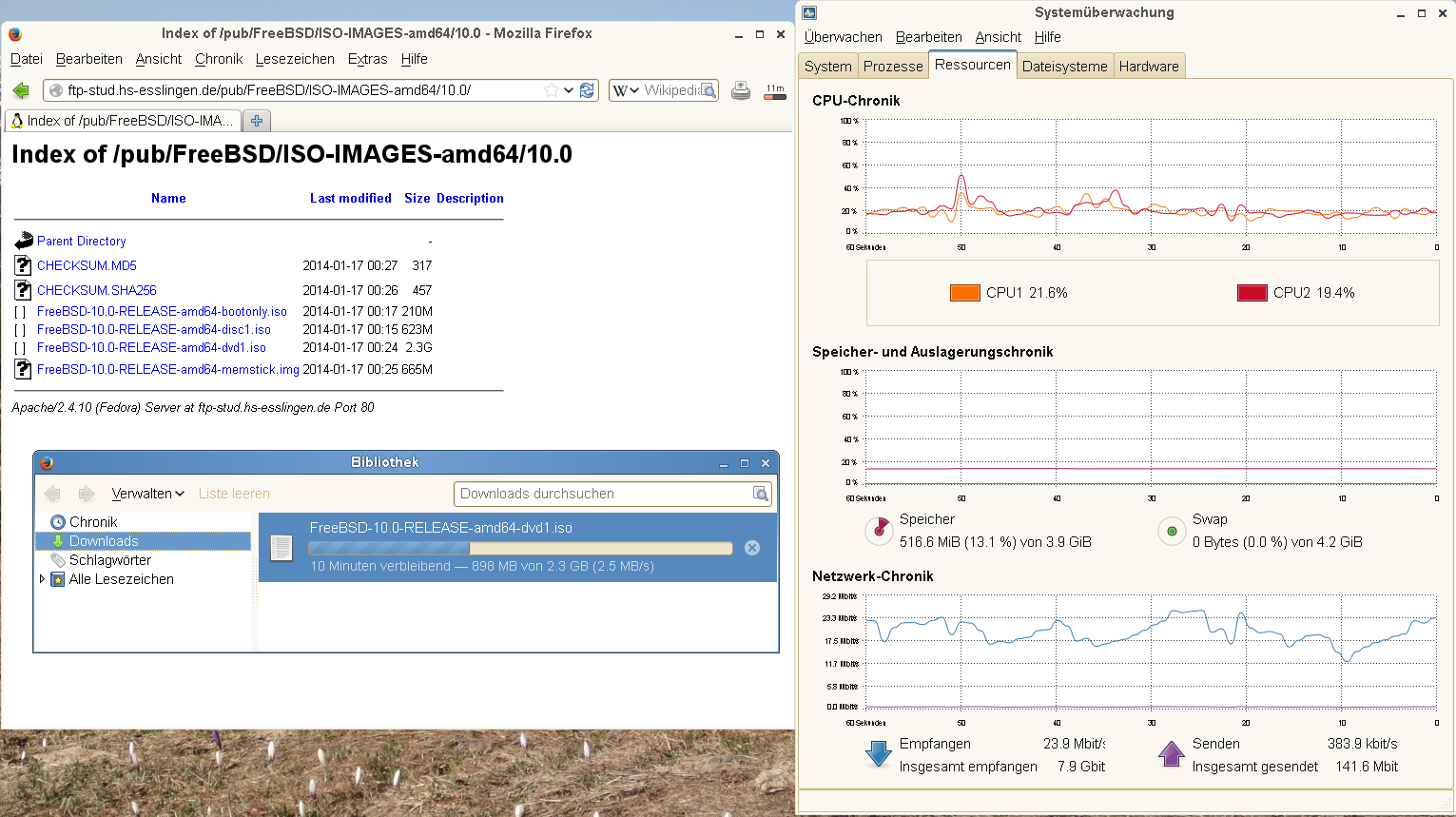The width and height of the screenshot is (1456, 817).
Task: Select Downloads in Bibliothek sidebar
Action: [143, 541]
